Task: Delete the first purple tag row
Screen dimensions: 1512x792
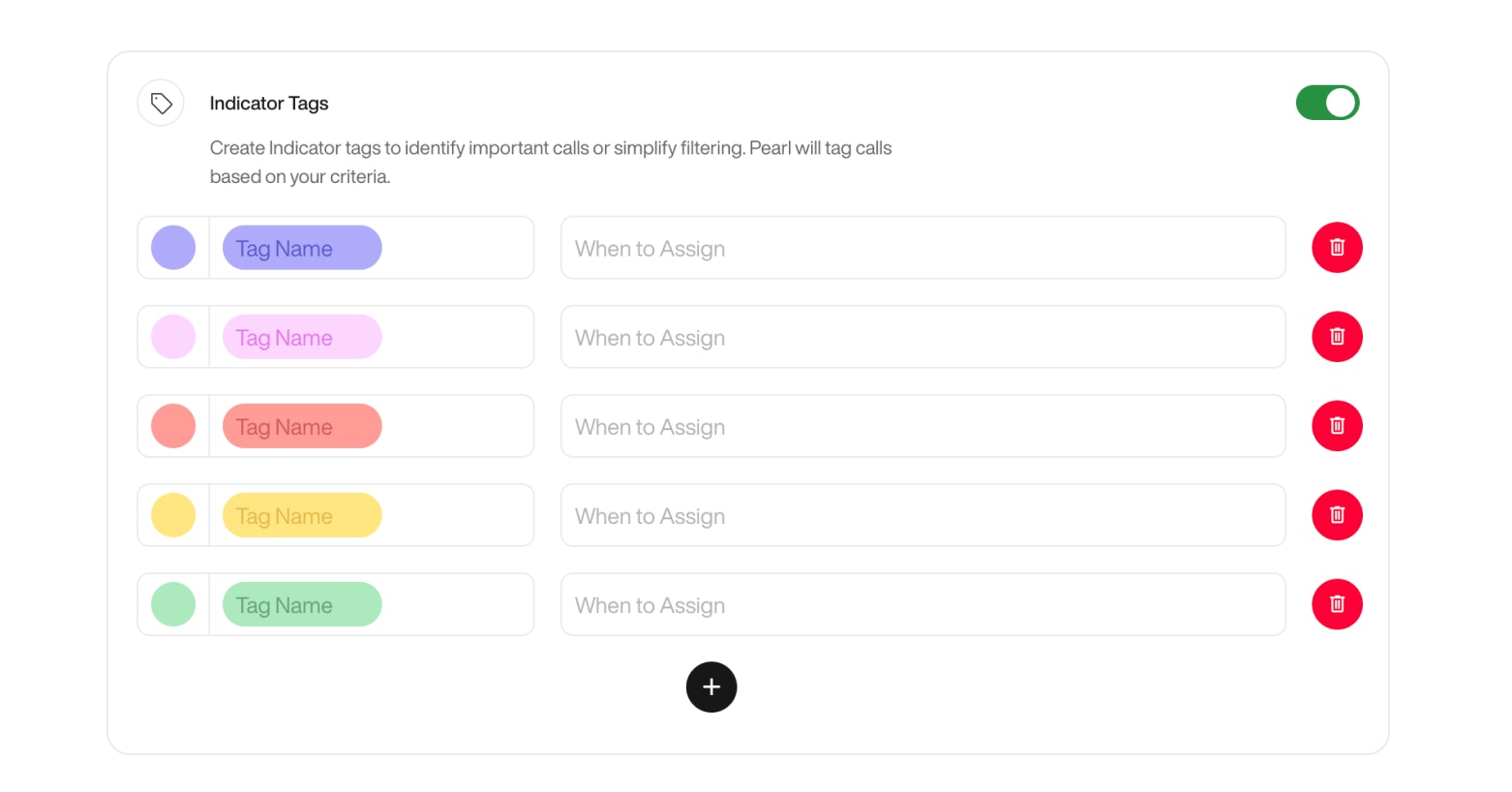Action: click(x=1337, y=247)
